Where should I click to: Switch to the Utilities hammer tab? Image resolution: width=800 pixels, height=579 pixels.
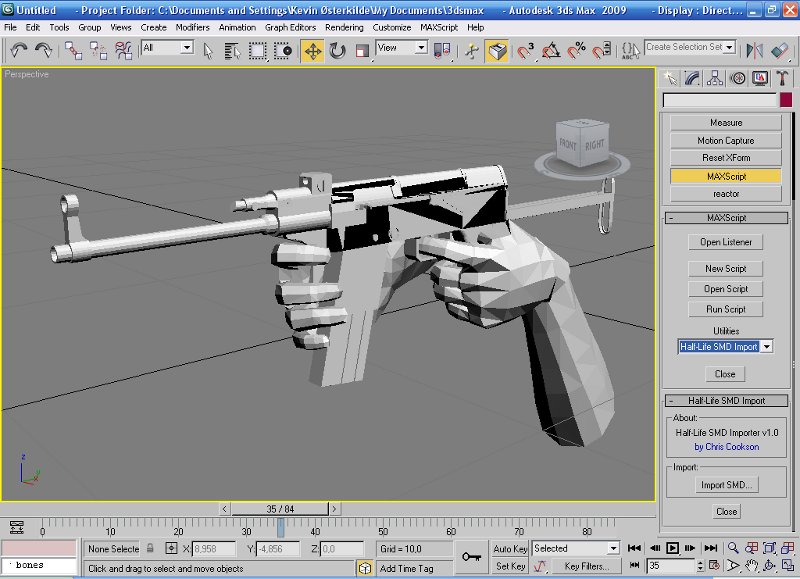782,78
